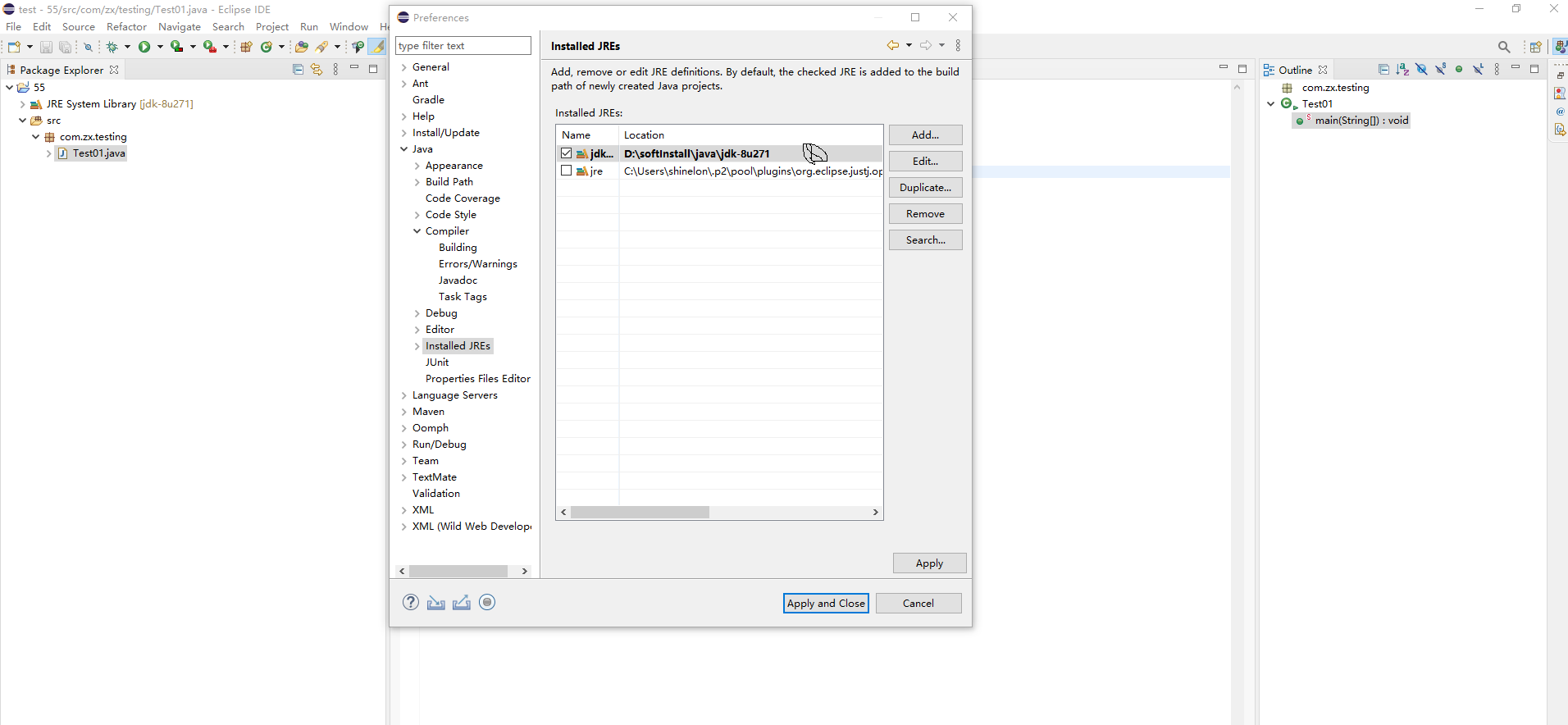
Task: Click the Export preferences icon in dialog footer
Action: point(462,603)
